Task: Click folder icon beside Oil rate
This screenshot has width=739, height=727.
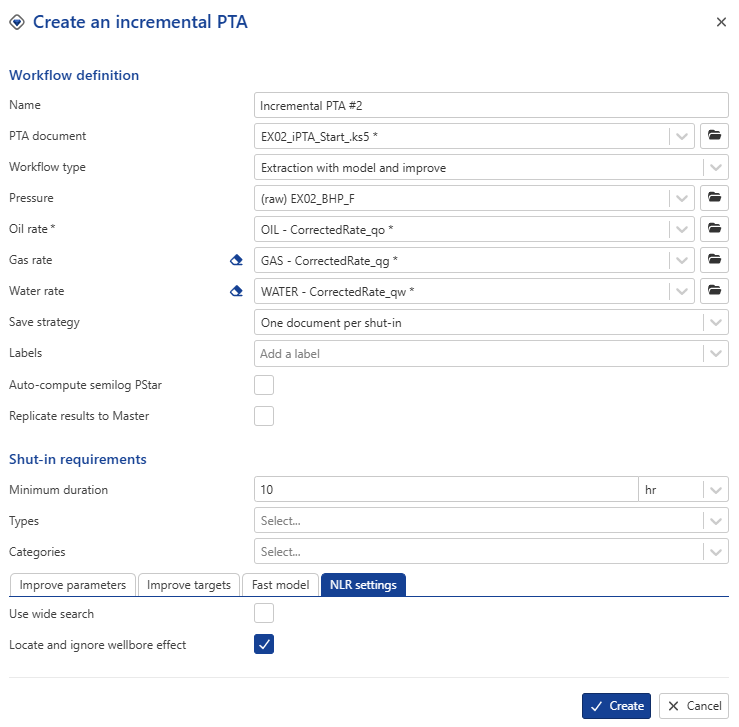Action: tap(714, 229)
